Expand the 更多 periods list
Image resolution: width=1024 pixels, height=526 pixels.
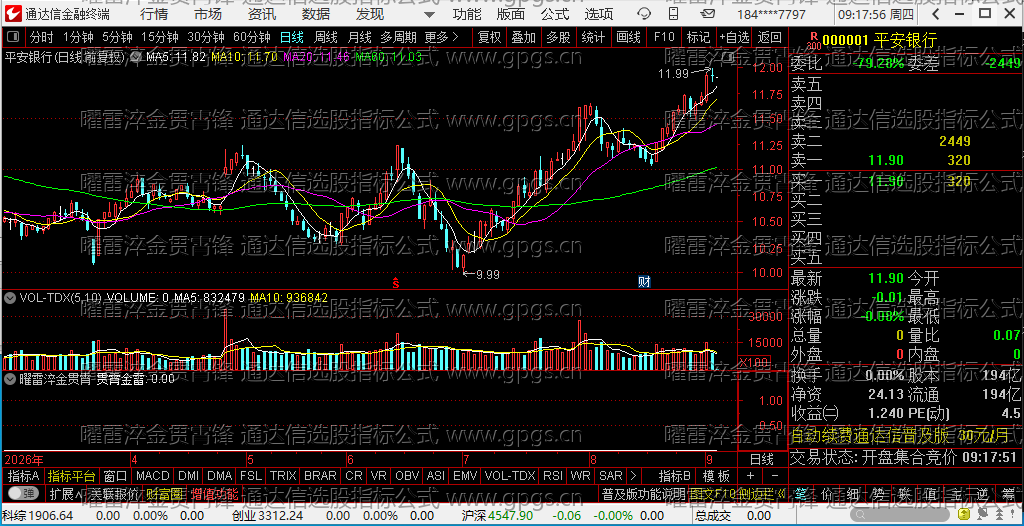(441, 37)
